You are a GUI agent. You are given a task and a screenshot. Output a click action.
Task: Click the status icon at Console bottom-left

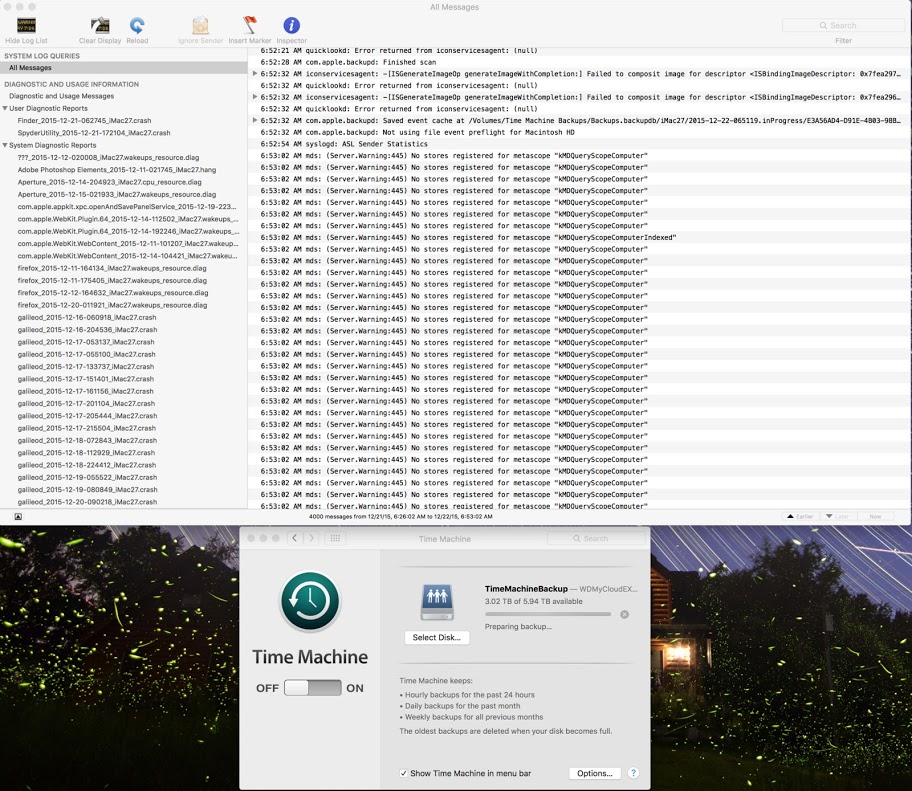(x=18, y=516)
